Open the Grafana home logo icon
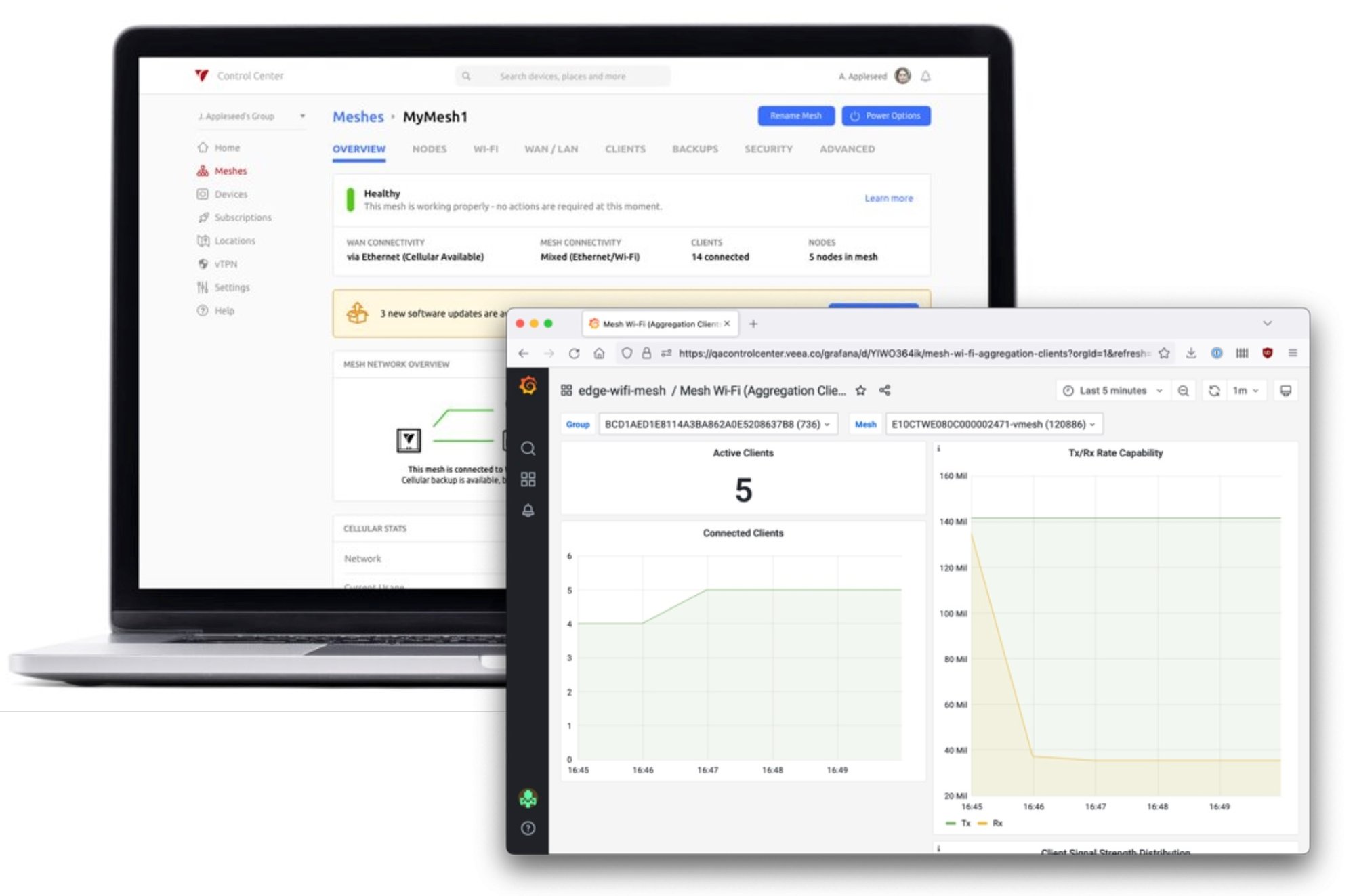This screenshot has width=1355, height=896. [529, 385]
